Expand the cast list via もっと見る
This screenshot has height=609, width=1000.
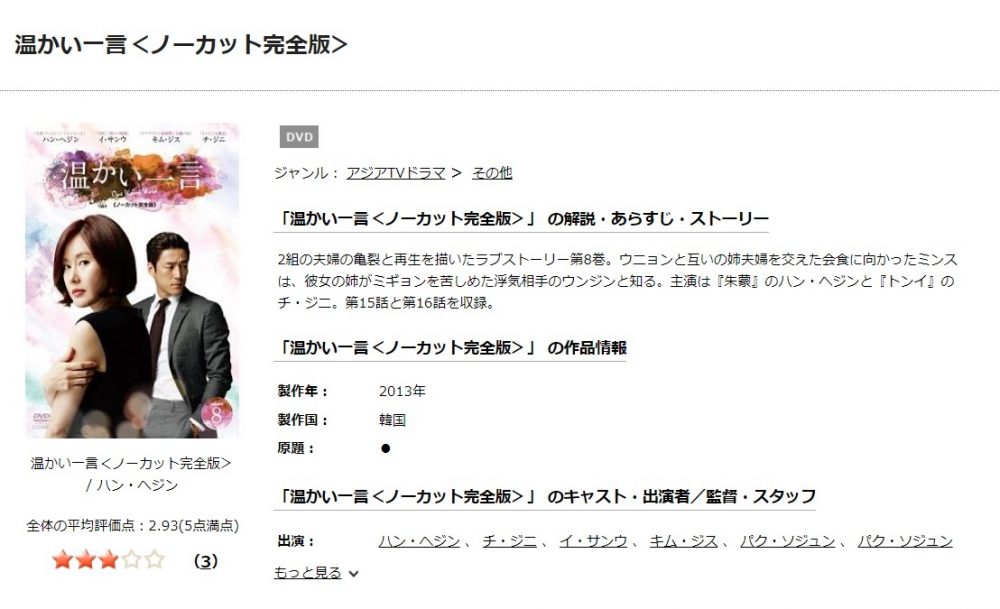tap(308, 573)
